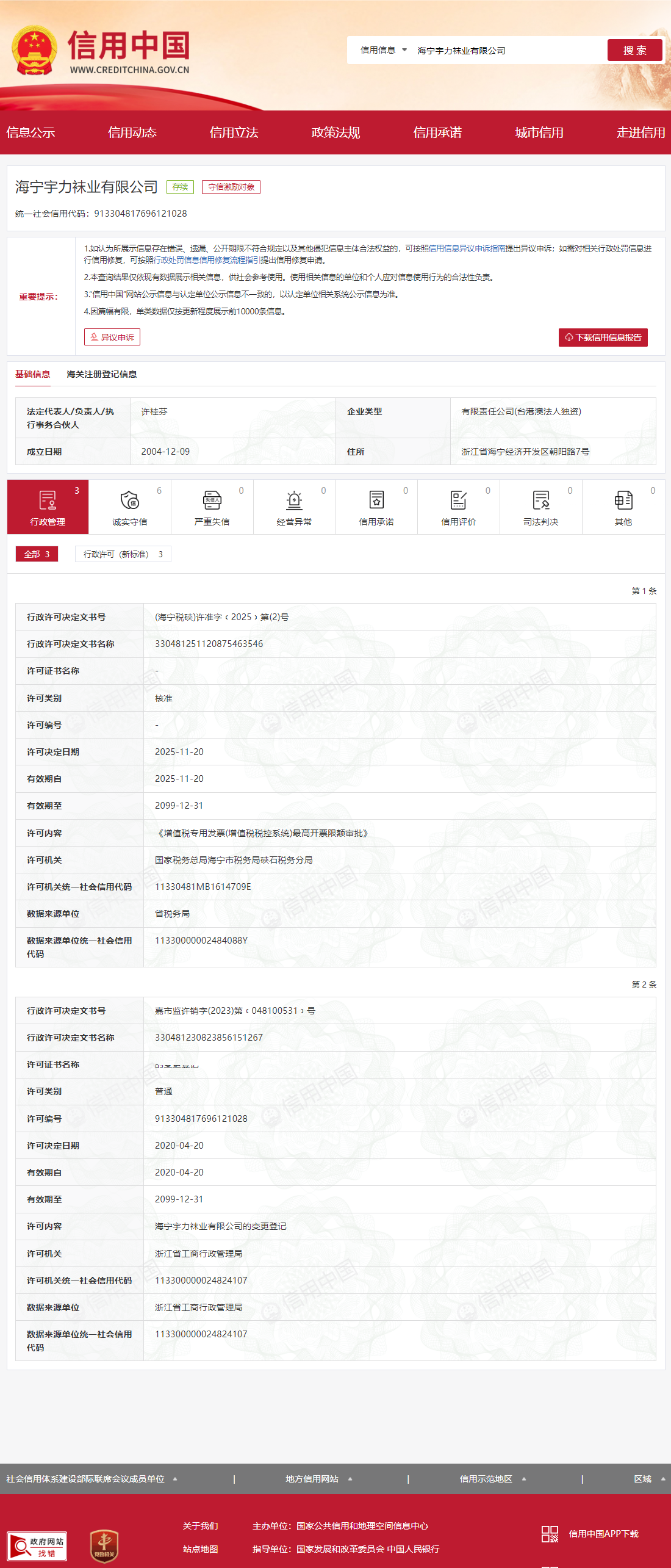Open the 信用中国APP下载 link
This screenshot has height=1568, width=671.
coord(603,1534)
